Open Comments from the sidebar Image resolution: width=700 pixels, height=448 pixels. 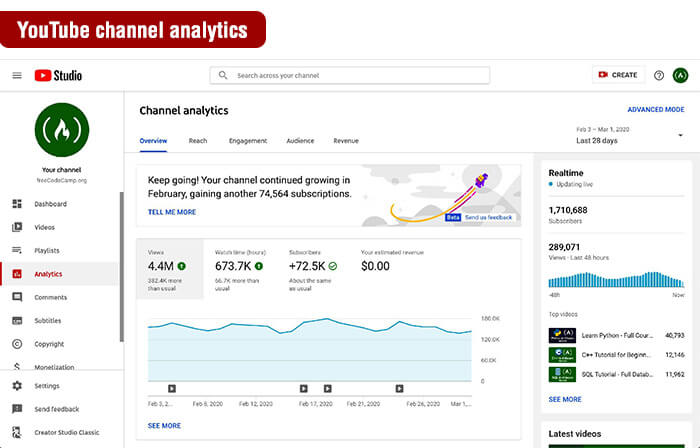point(60,297)
